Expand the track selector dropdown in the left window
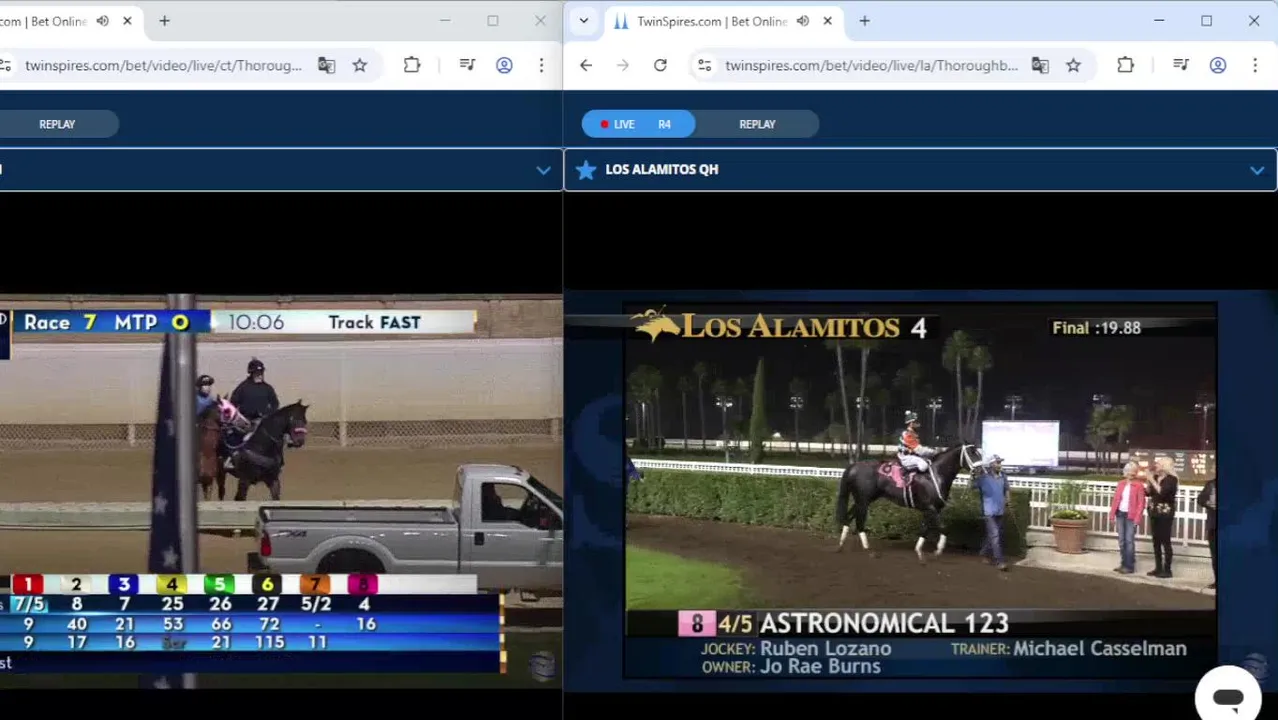 543,170
